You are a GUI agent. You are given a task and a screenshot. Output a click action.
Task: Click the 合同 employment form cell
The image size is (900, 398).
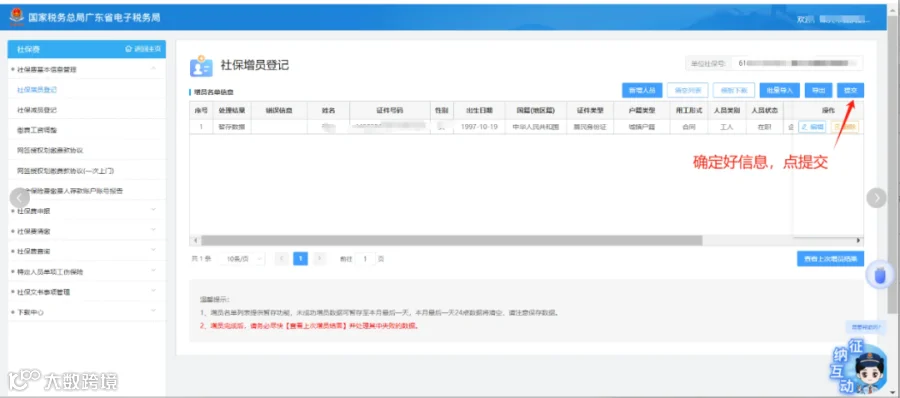click(689, 127)
